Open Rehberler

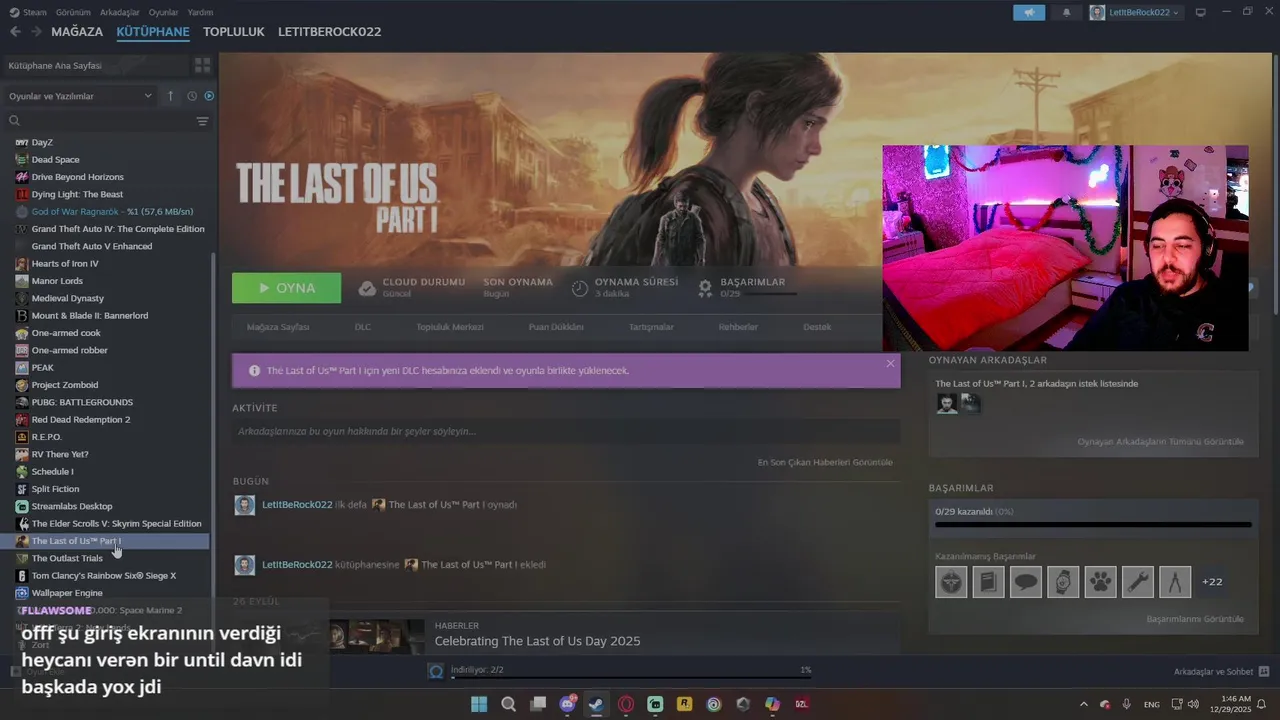pos(738,327)
